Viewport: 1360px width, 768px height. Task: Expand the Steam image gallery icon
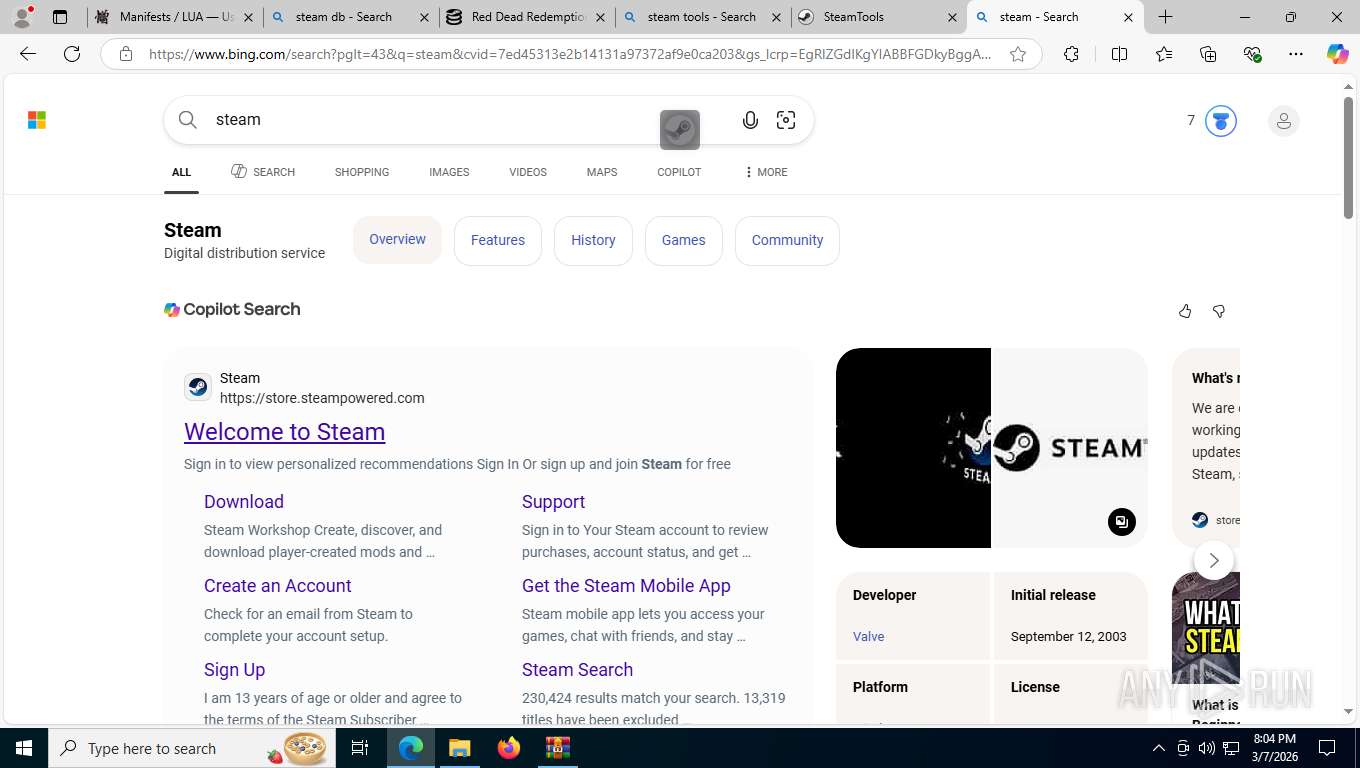[x=1122, y=522]
